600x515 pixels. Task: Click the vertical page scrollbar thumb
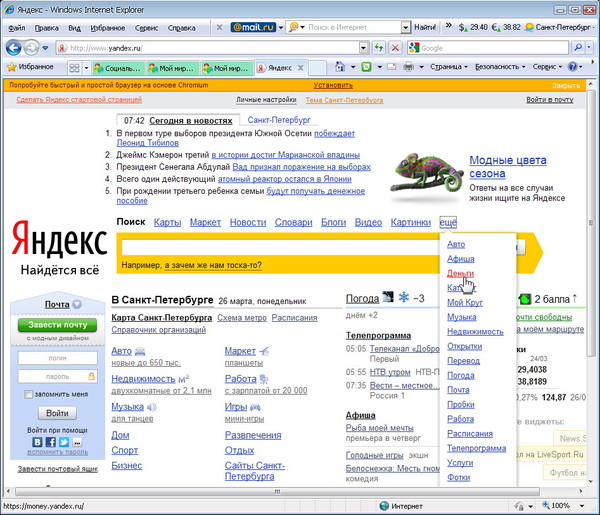click(x=591, y=223)
